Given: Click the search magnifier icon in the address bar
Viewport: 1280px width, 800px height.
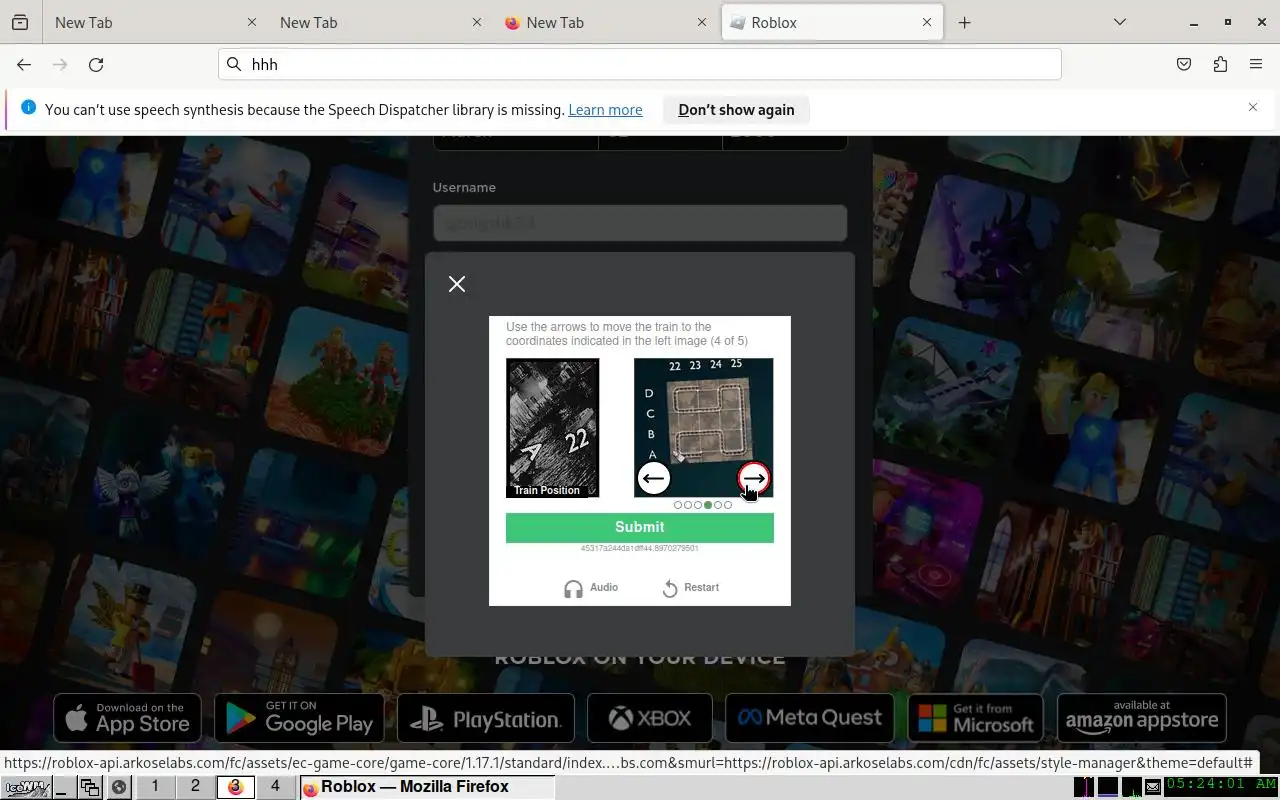Looking at the screenshot, I should (234, 64).
